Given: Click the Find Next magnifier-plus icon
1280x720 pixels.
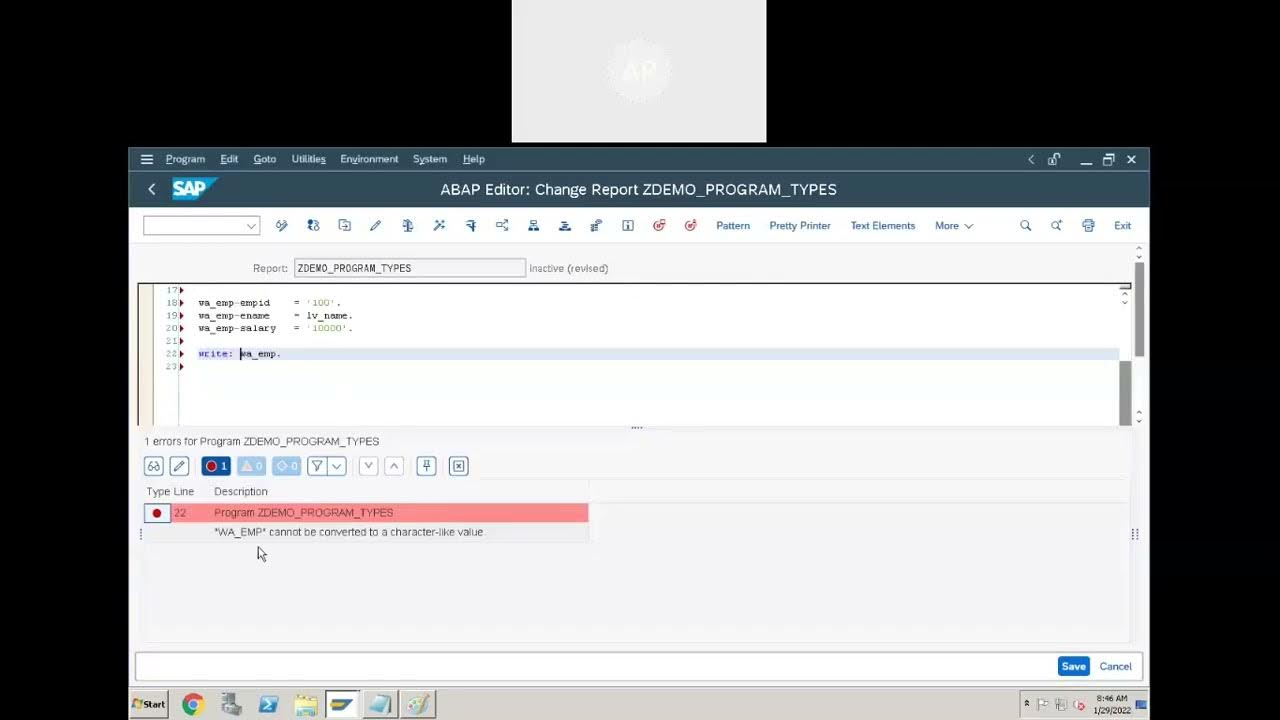Looking at the screenshot, I should [x=1056, y=226].
